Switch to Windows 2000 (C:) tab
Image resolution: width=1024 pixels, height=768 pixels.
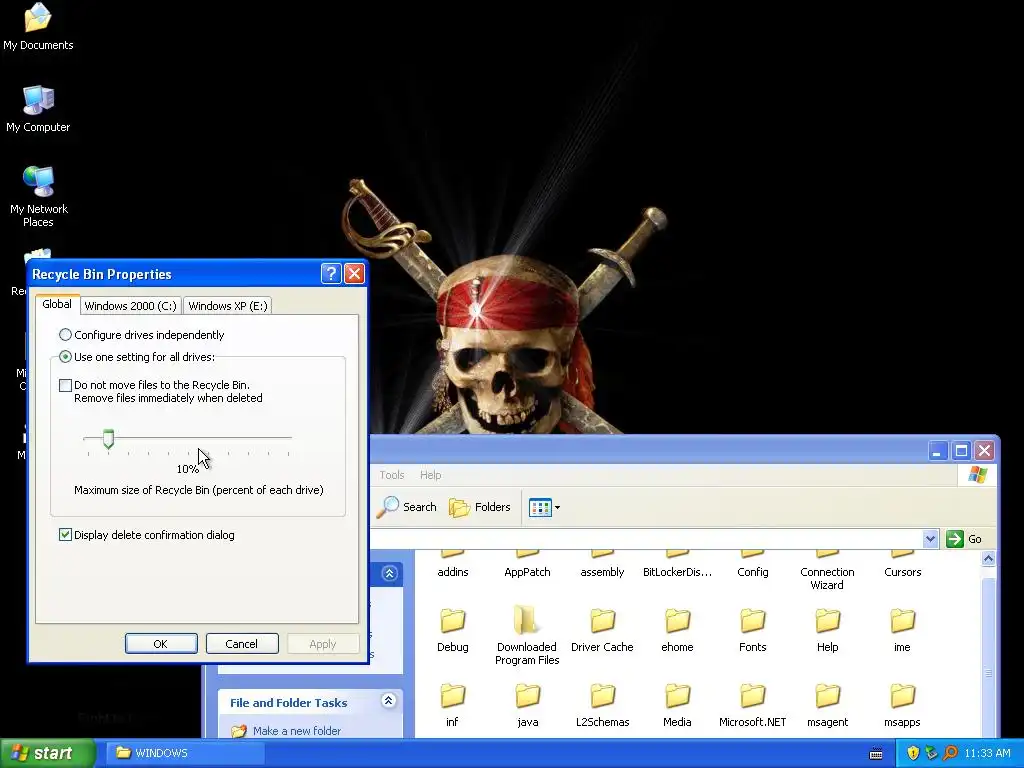click(130, 306)
